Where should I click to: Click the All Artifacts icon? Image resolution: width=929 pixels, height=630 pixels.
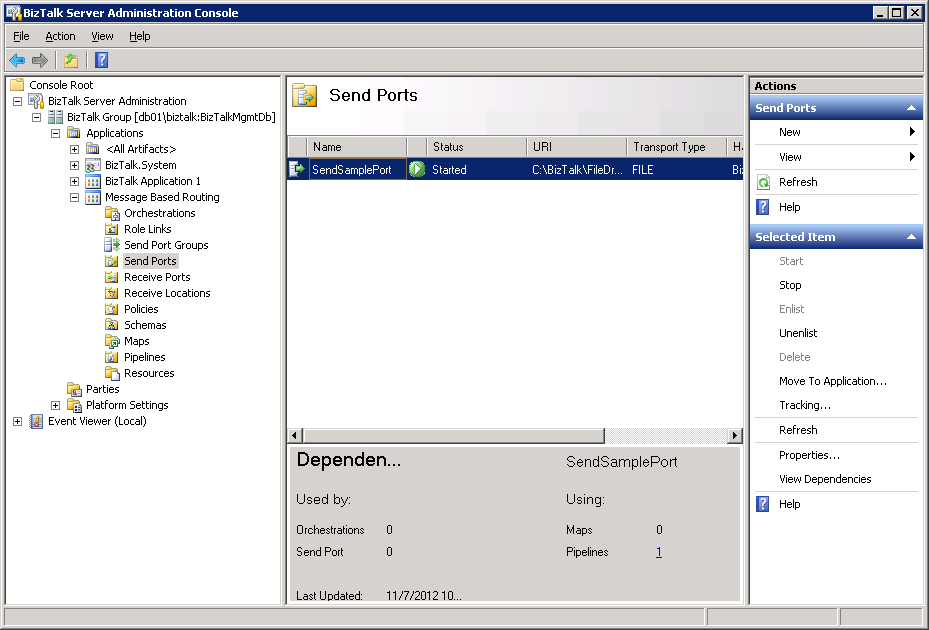(92, 149)
